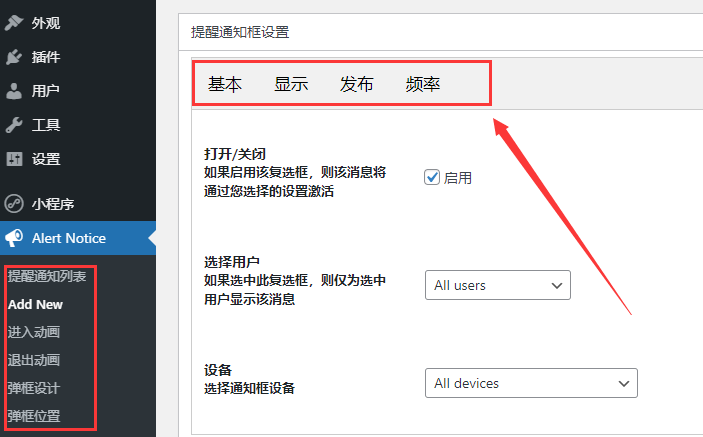
Task: Click the 用户 user silhouette icon
Action: (13, 91)
